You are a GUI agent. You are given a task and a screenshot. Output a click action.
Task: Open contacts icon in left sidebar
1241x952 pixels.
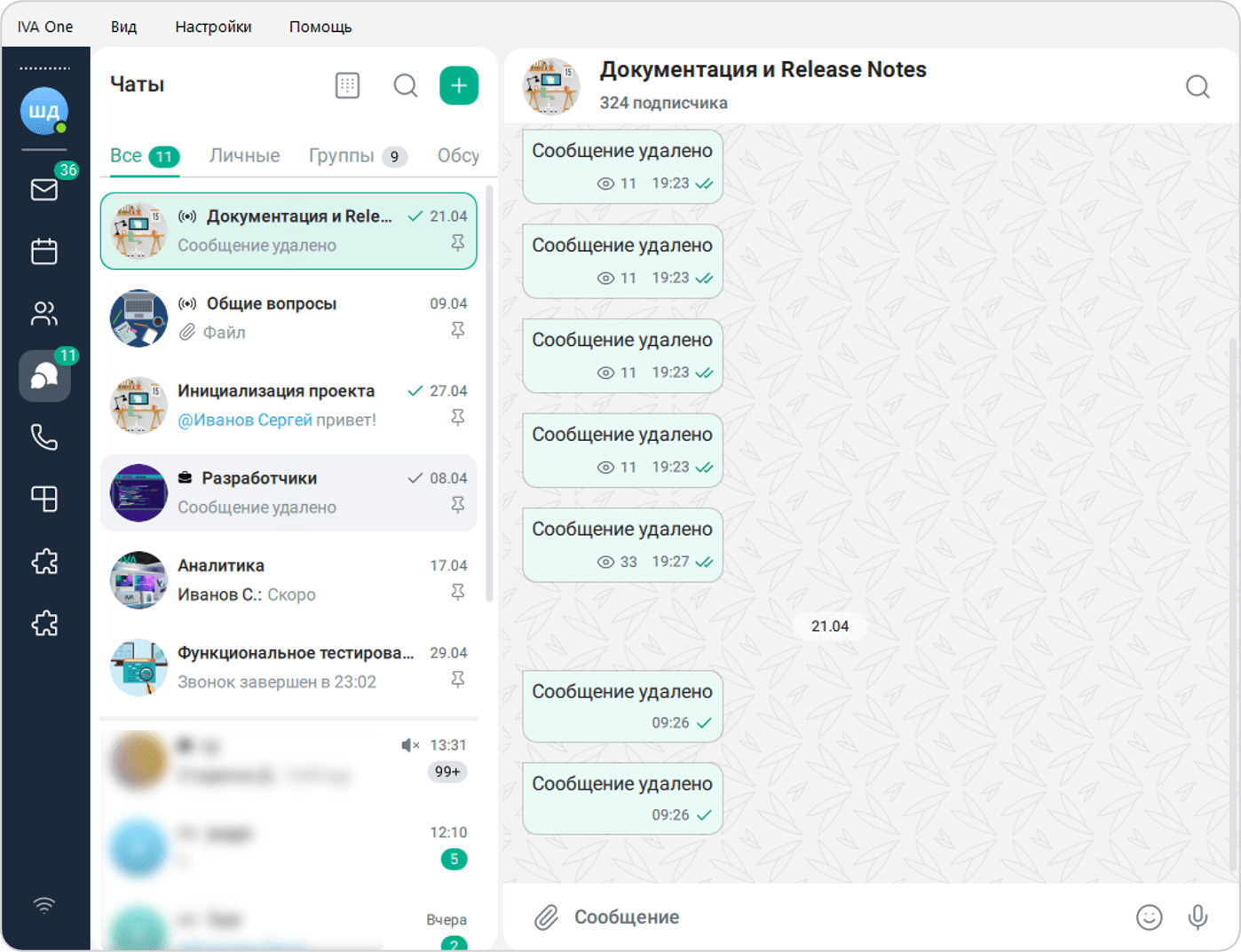click(43, 313)
